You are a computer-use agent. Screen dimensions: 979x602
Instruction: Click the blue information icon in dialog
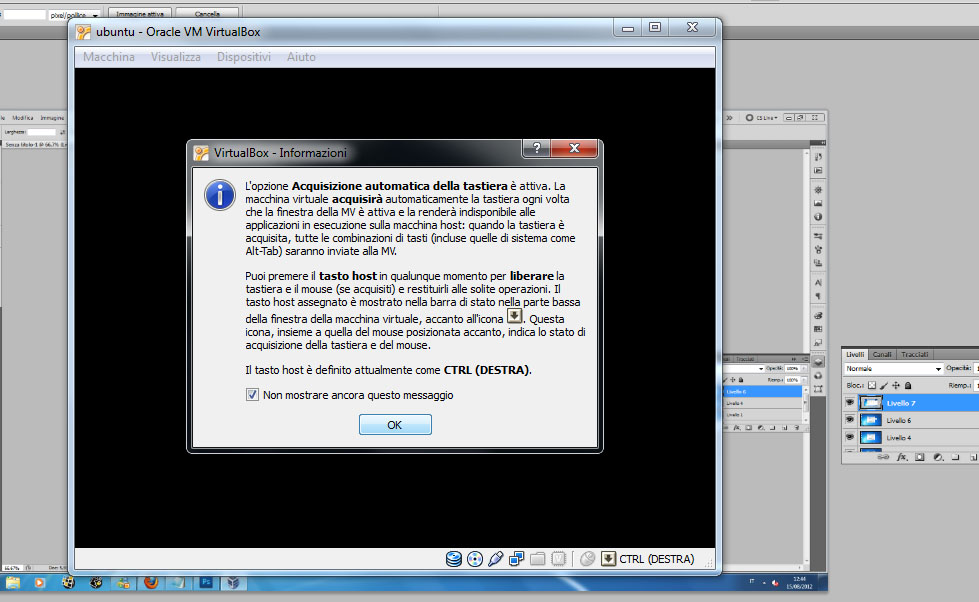(220, 195)
